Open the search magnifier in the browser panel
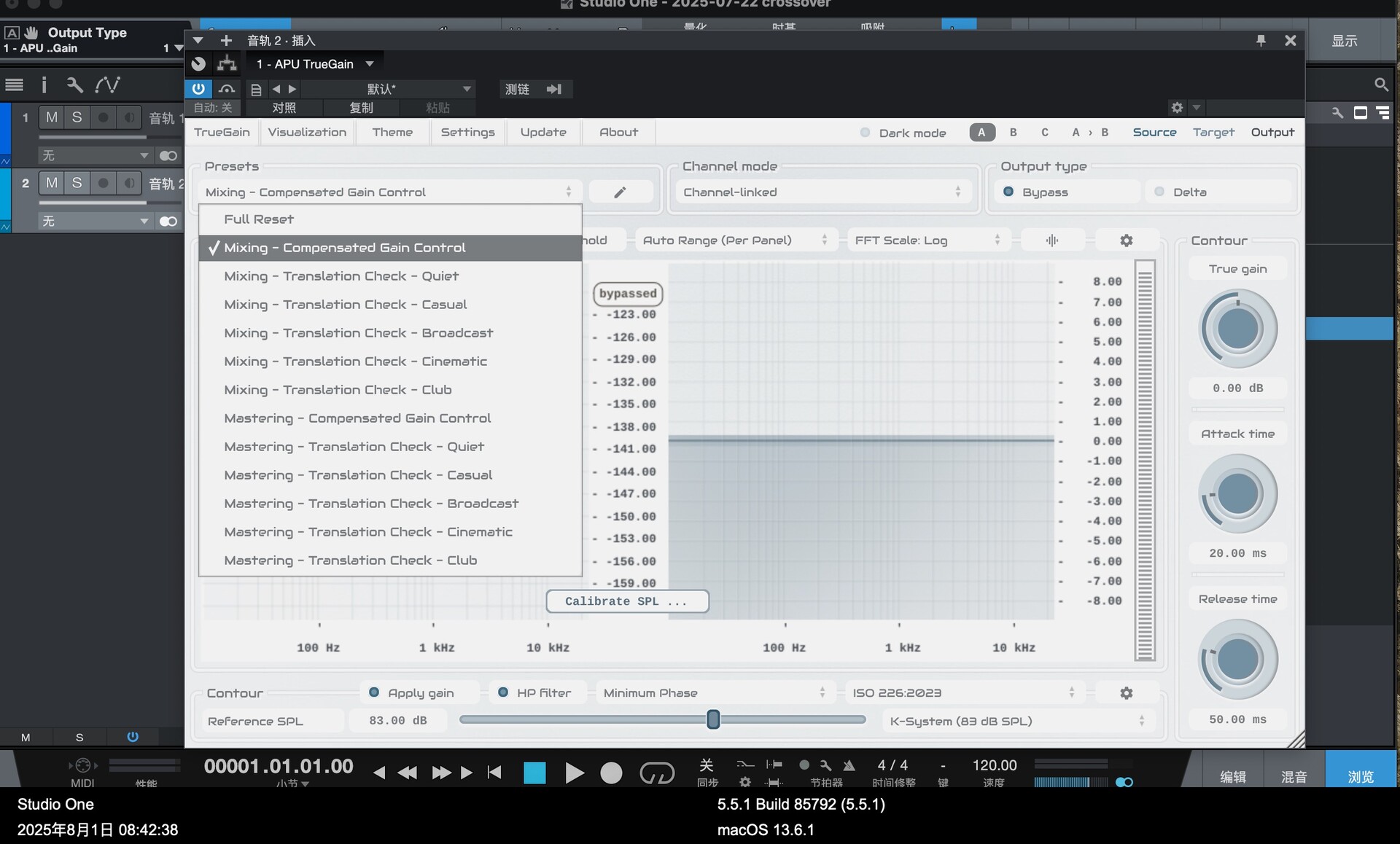Image resolution: width=1400 pixels, height=844 pixels. pos(1381,85)
